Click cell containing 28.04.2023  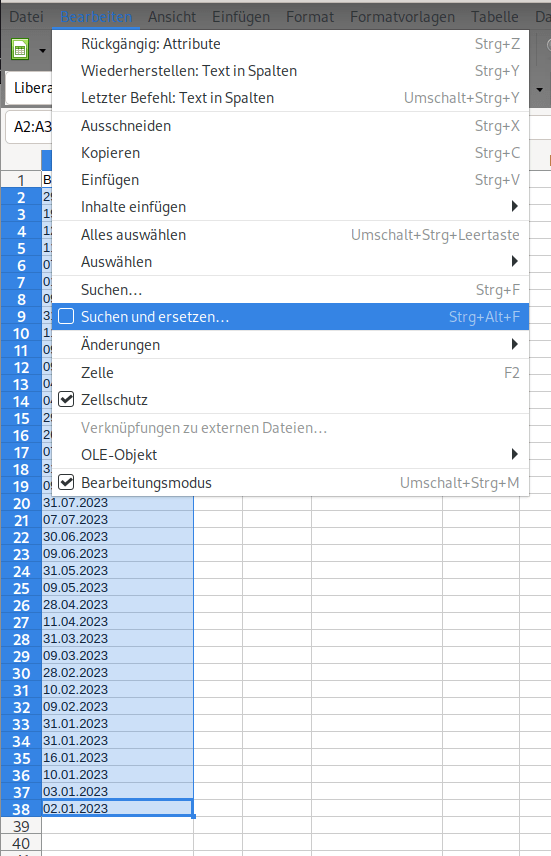pos(117,604)
